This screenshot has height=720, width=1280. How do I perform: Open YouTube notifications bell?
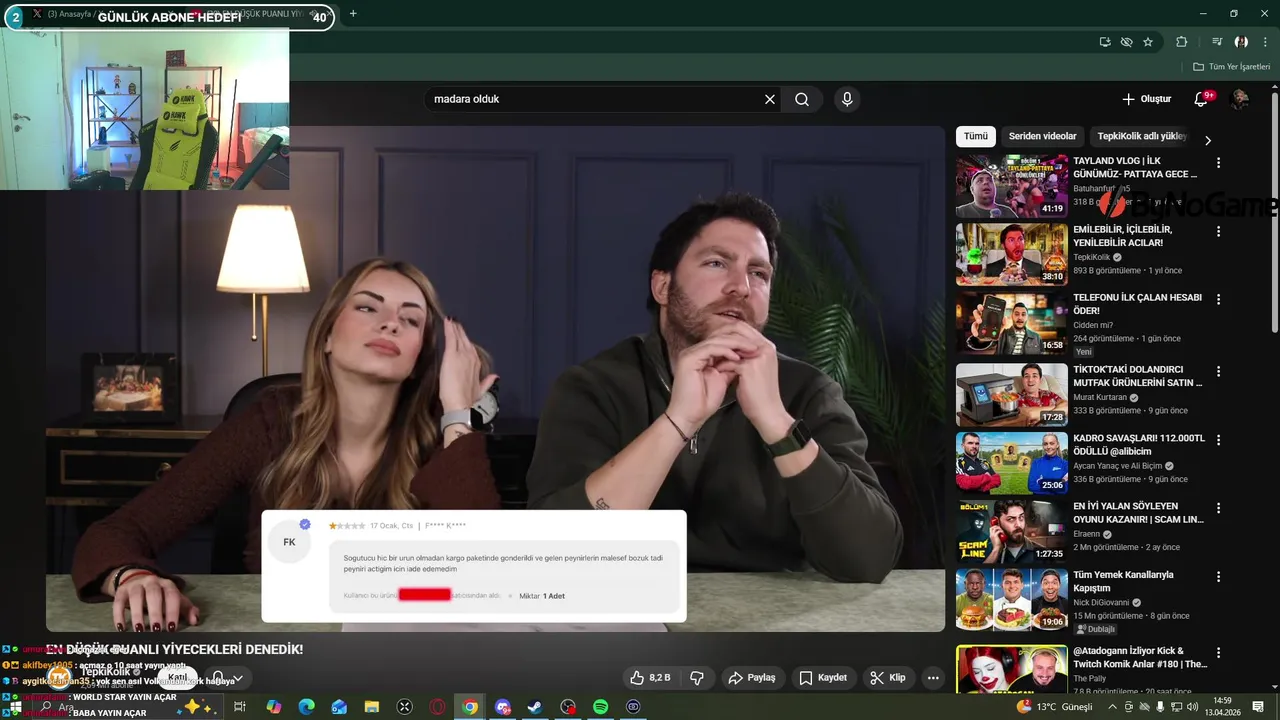pyautogui.click(x=1202, y=99)
